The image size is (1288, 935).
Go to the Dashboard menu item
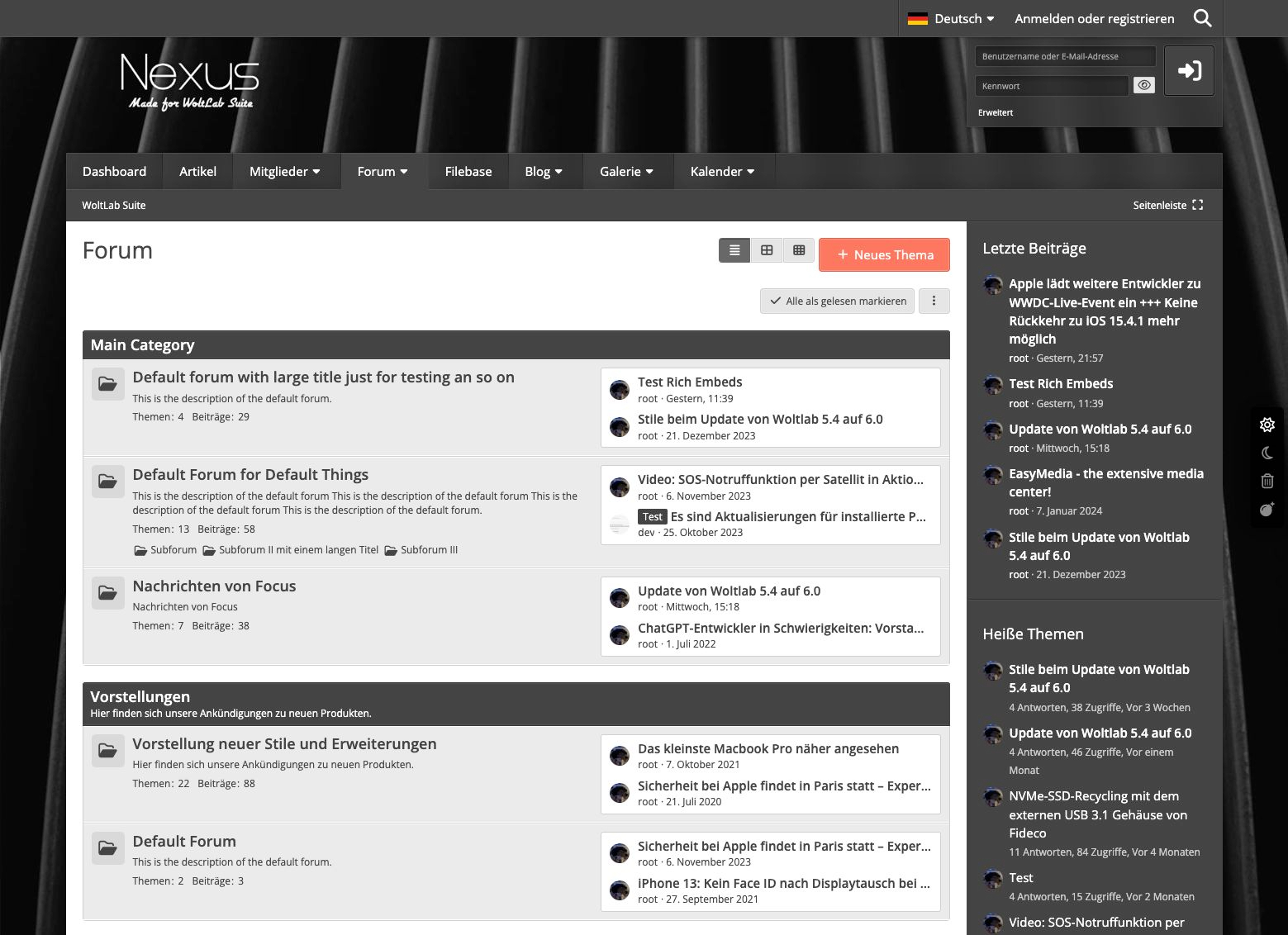pyautogui.click(x=114, y=172)
